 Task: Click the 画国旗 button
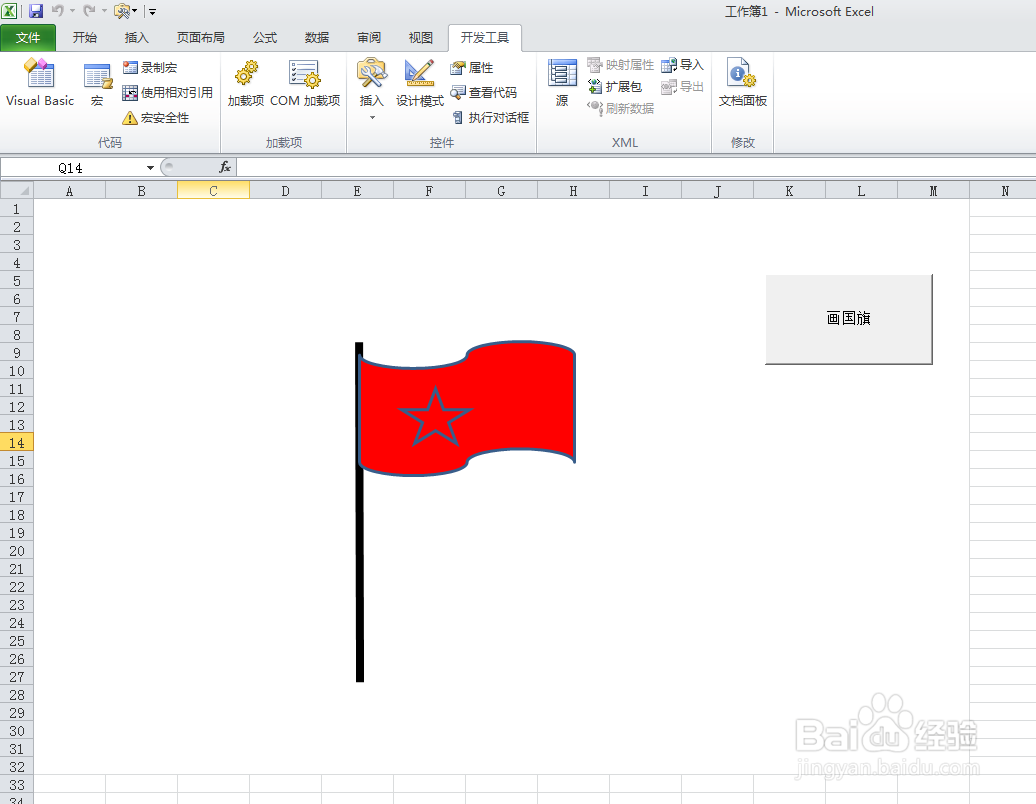click(x=849, y=319)
